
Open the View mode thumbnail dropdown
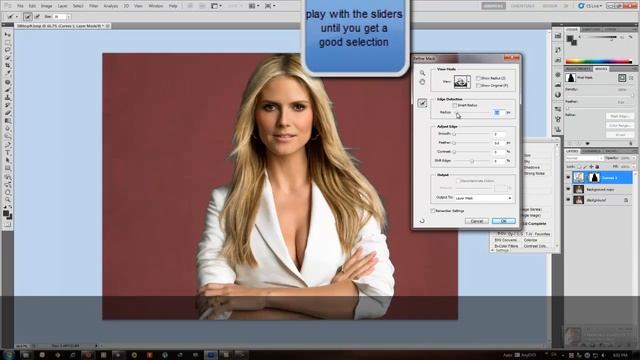(462, 82)
